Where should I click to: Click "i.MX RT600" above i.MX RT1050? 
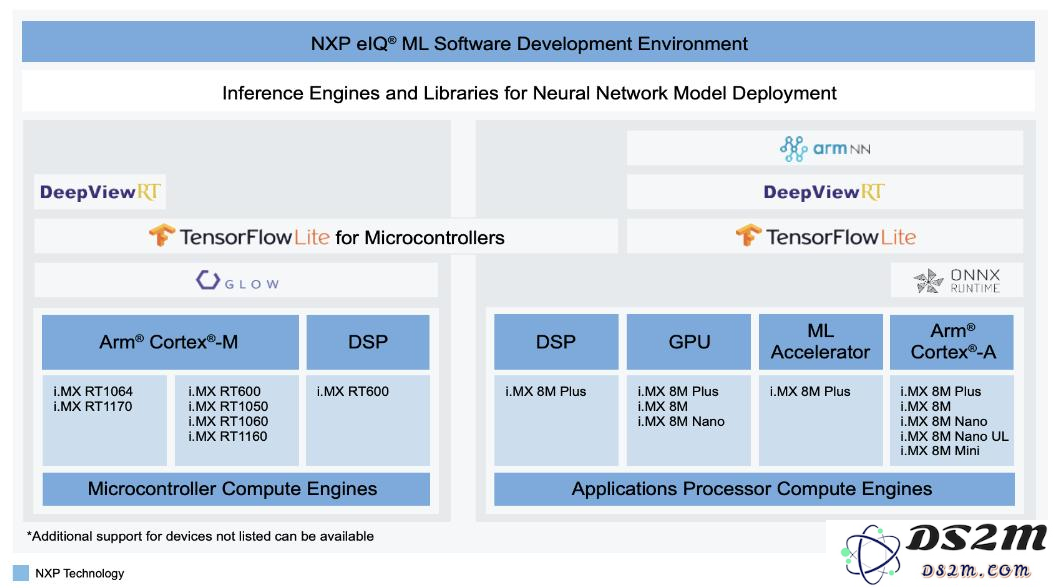click(224, 391)
